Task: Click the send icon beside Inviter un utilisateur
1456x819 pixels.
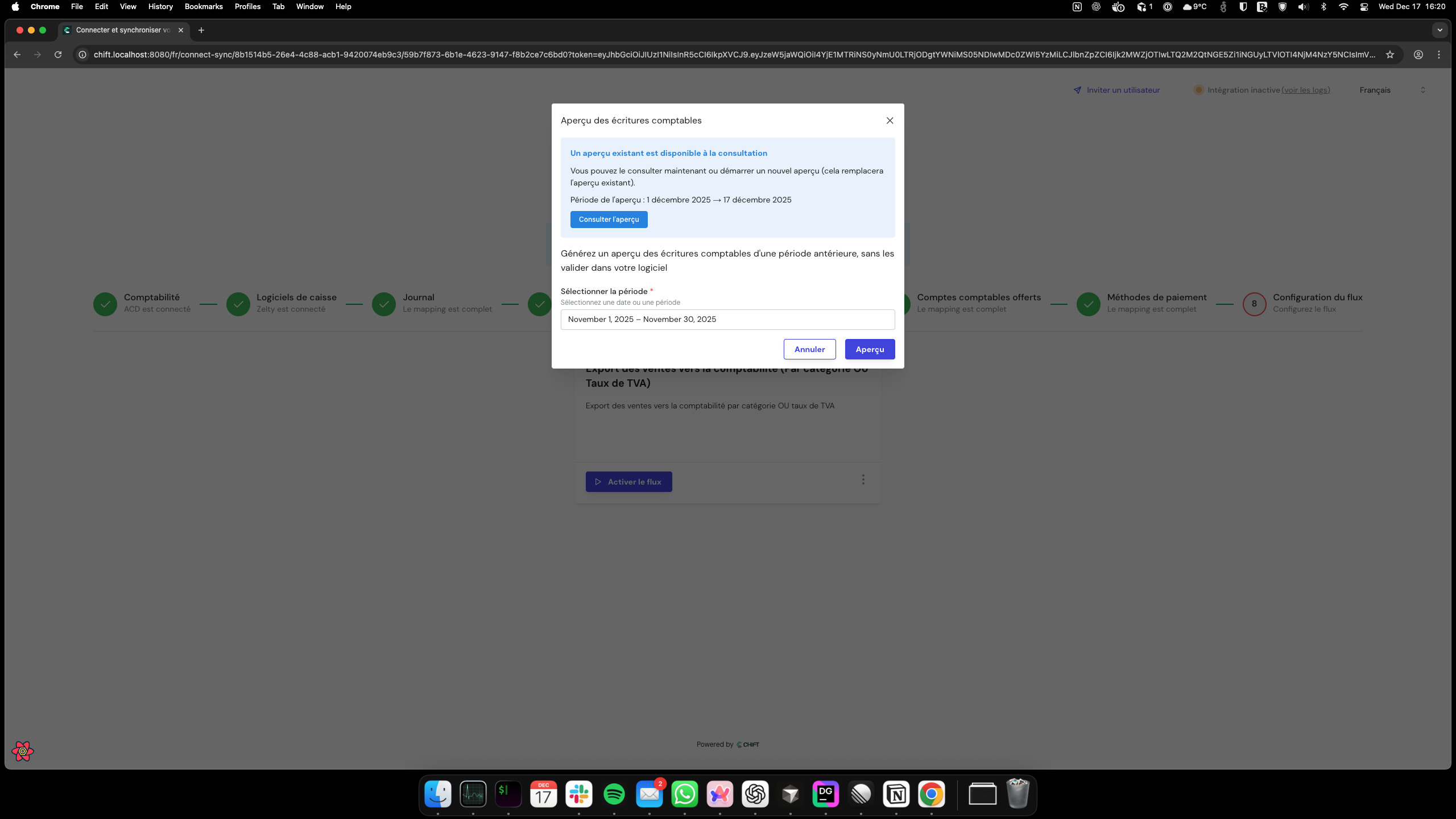Action: [x=1078, y=90]
